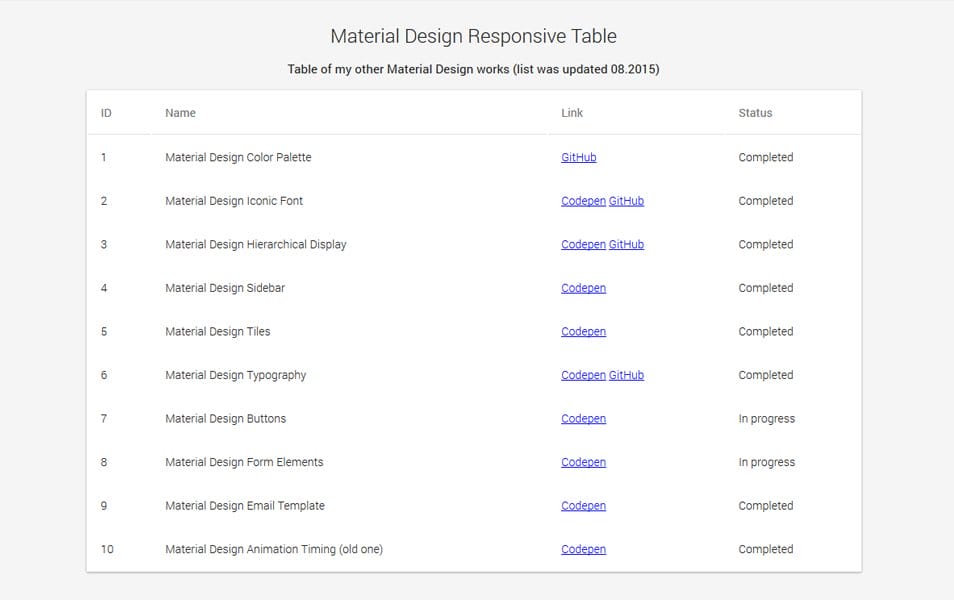
Task: Open the GitHub link for Material Design Hierarchical Display
Action: click(x=626, y=244)
